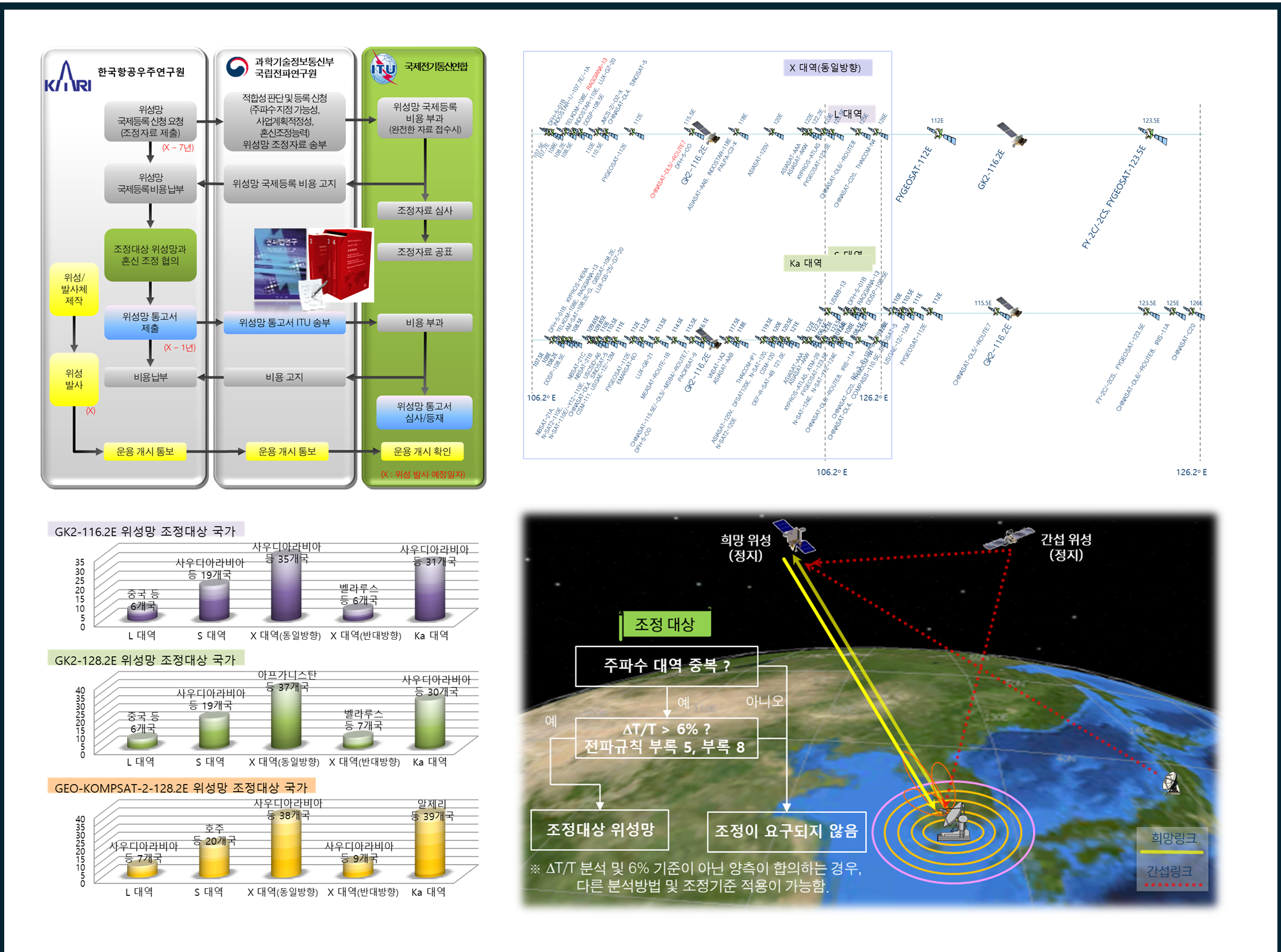Click the 주파수 대역 중복 ? decision box

pyautogui.click(x=666, y=666)
